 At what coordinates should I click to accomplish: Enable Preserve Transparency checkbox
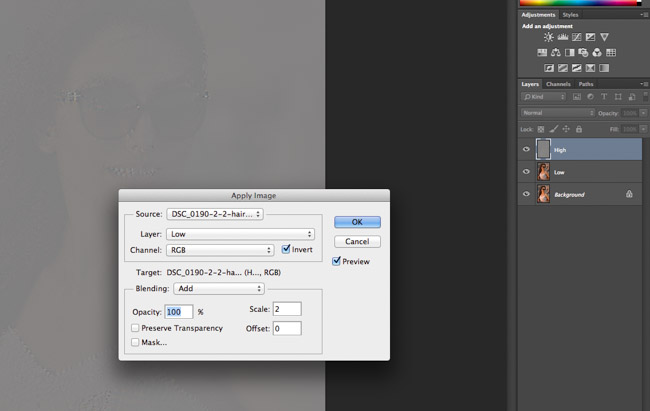coord(135,328)
